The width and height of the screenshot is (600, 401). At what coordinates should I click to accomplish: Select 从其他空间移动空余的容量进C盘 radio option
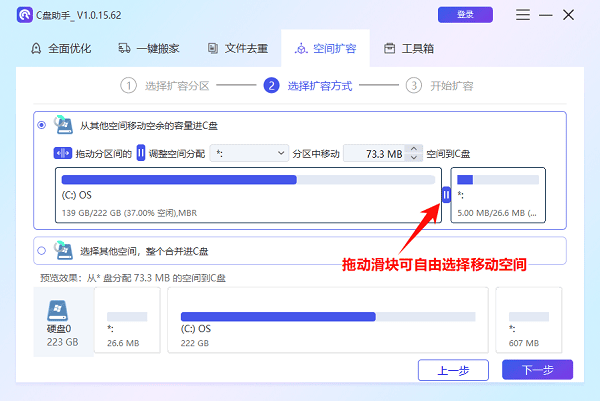(x=41, y=125)
